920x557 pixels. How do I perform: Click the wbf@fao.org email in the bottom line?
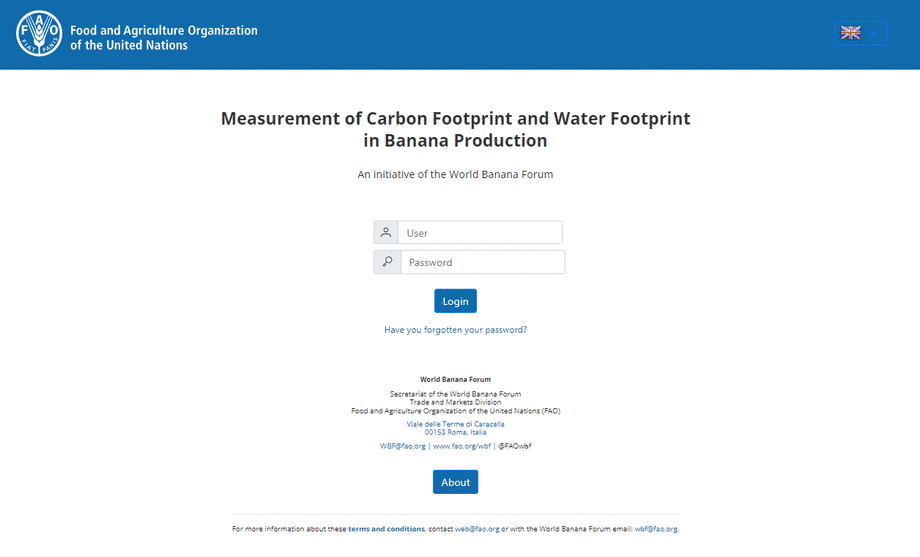tap(656, 529)
